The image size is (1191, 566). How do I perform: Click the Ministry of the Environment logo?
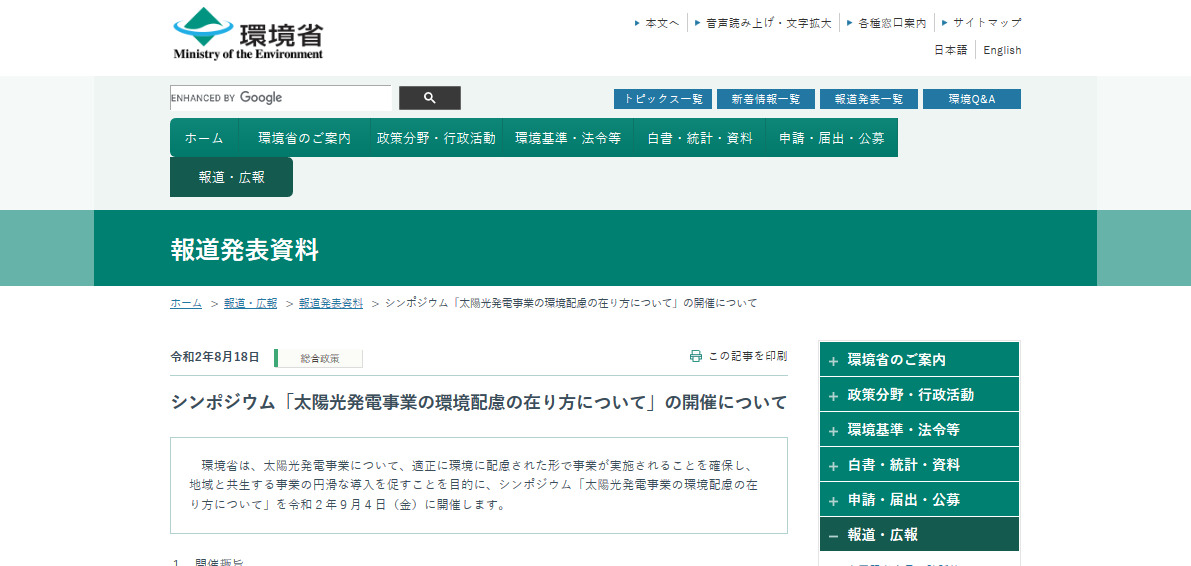point(248,34)
